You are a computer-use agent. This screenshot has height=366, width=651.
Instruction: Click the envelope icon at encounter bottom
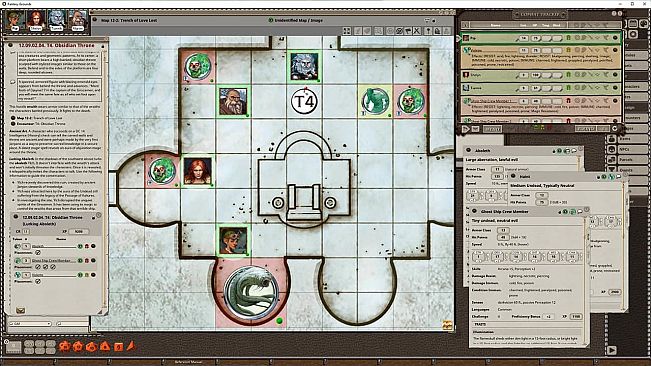click(x=20, y=310)
